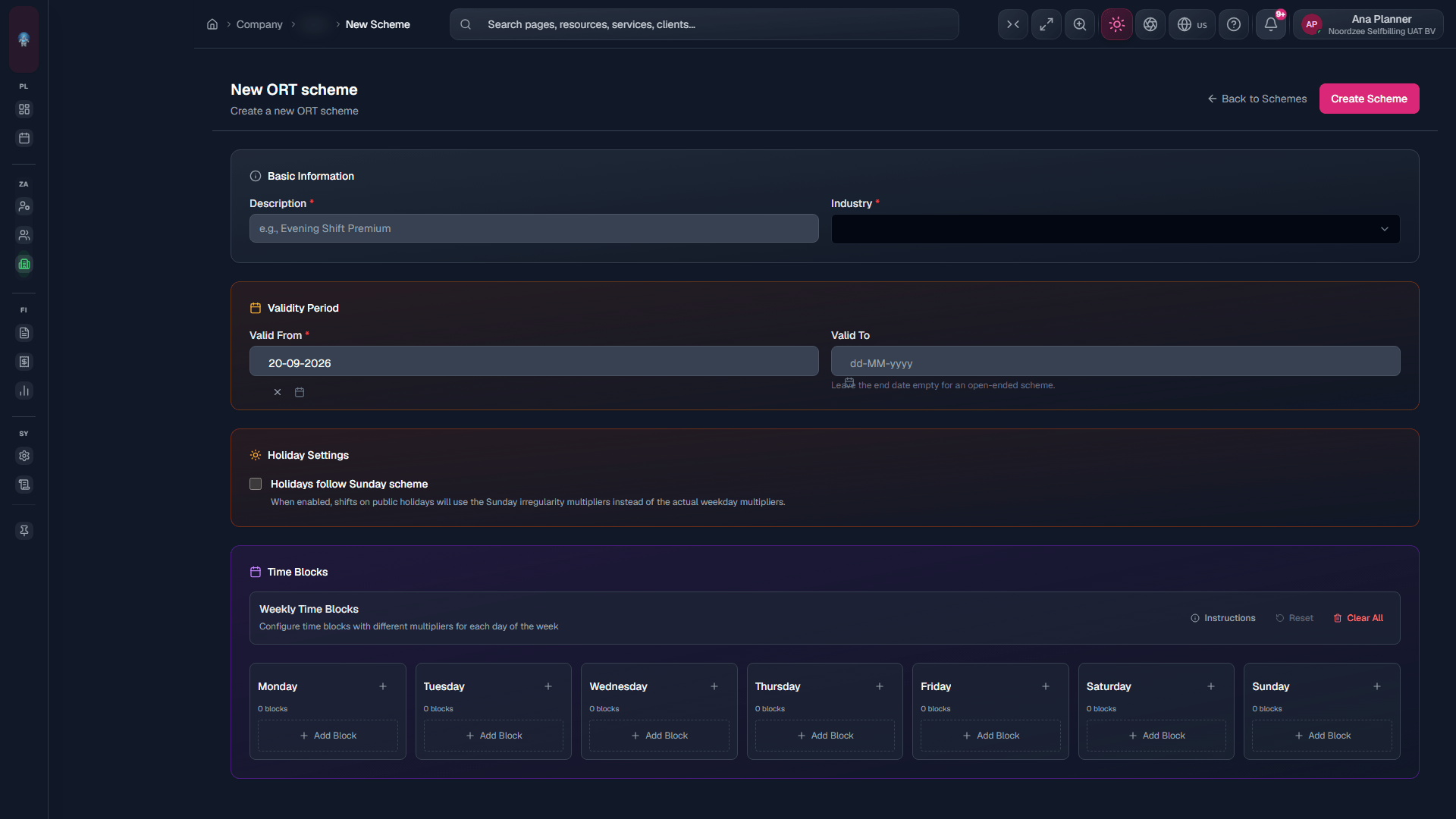Viewport: 1456px width, 819px height.
Task: Click the home breadcrumb icon
Action: click(x=212, y=24)
